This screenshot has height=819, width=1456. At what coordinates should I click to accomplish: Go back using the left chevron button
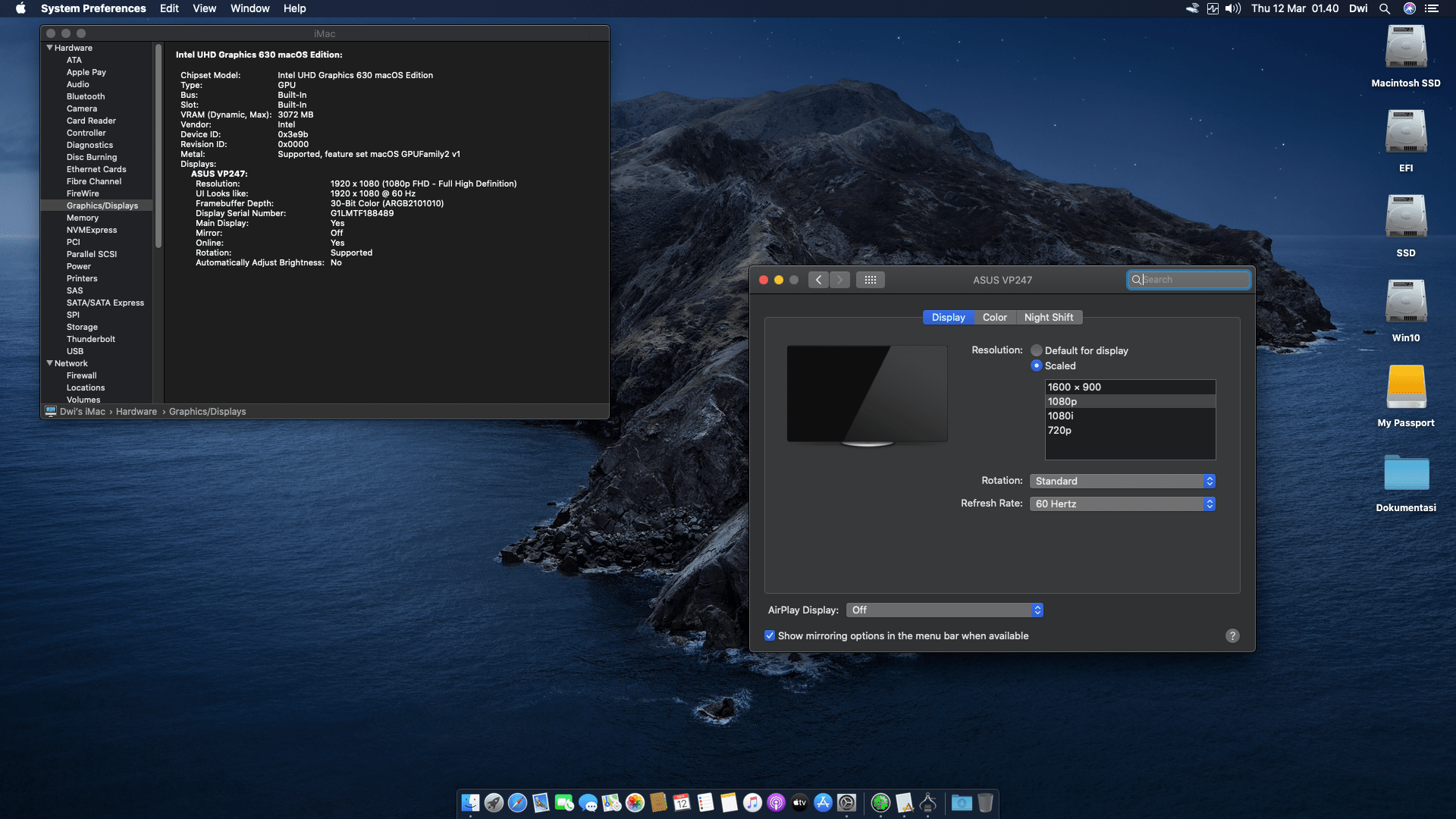click(818, 280)
